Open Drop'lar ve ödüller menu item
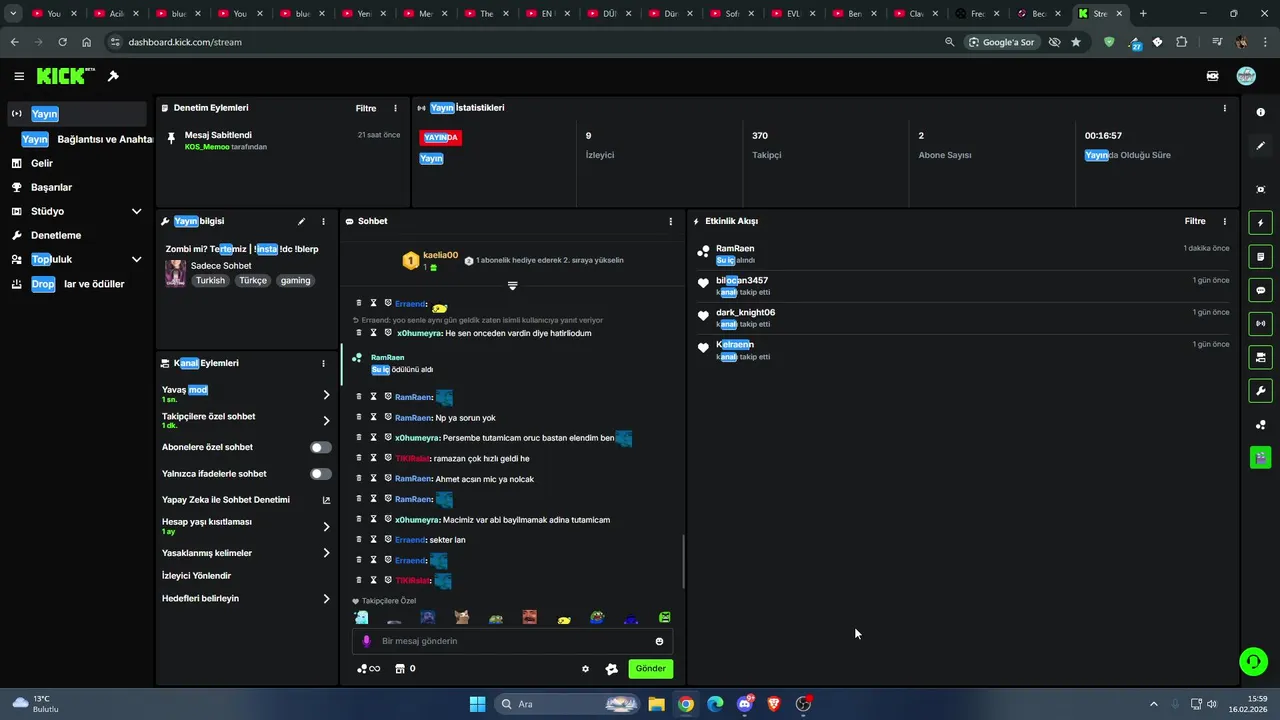Image resolution: width=1280 pixels, height=720 pixels. coord(77,284)
